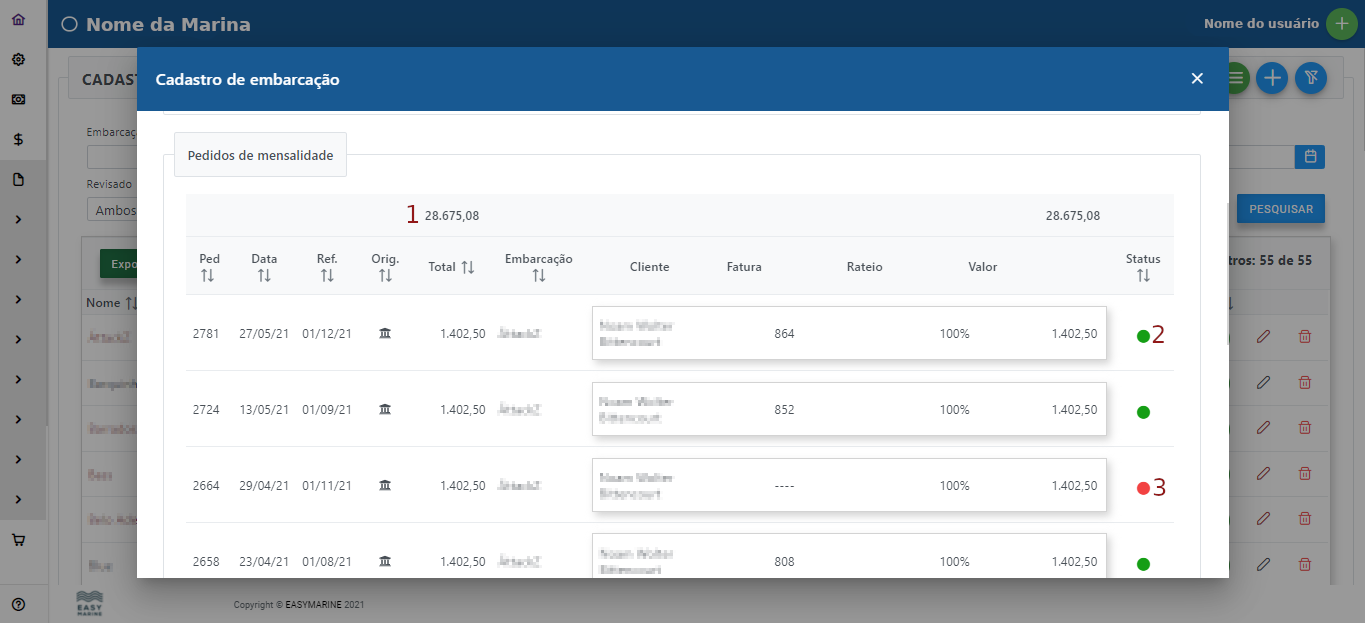Sort orders by Total column

467,267
